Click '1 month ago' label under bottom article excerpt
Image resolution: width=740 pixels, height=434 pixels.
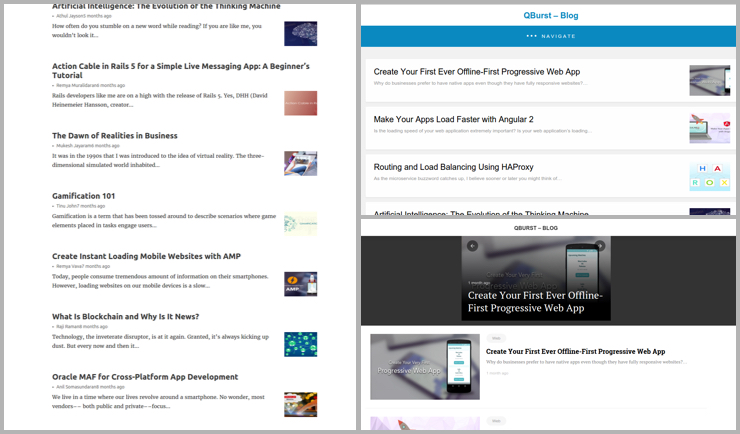click(497, 373)
